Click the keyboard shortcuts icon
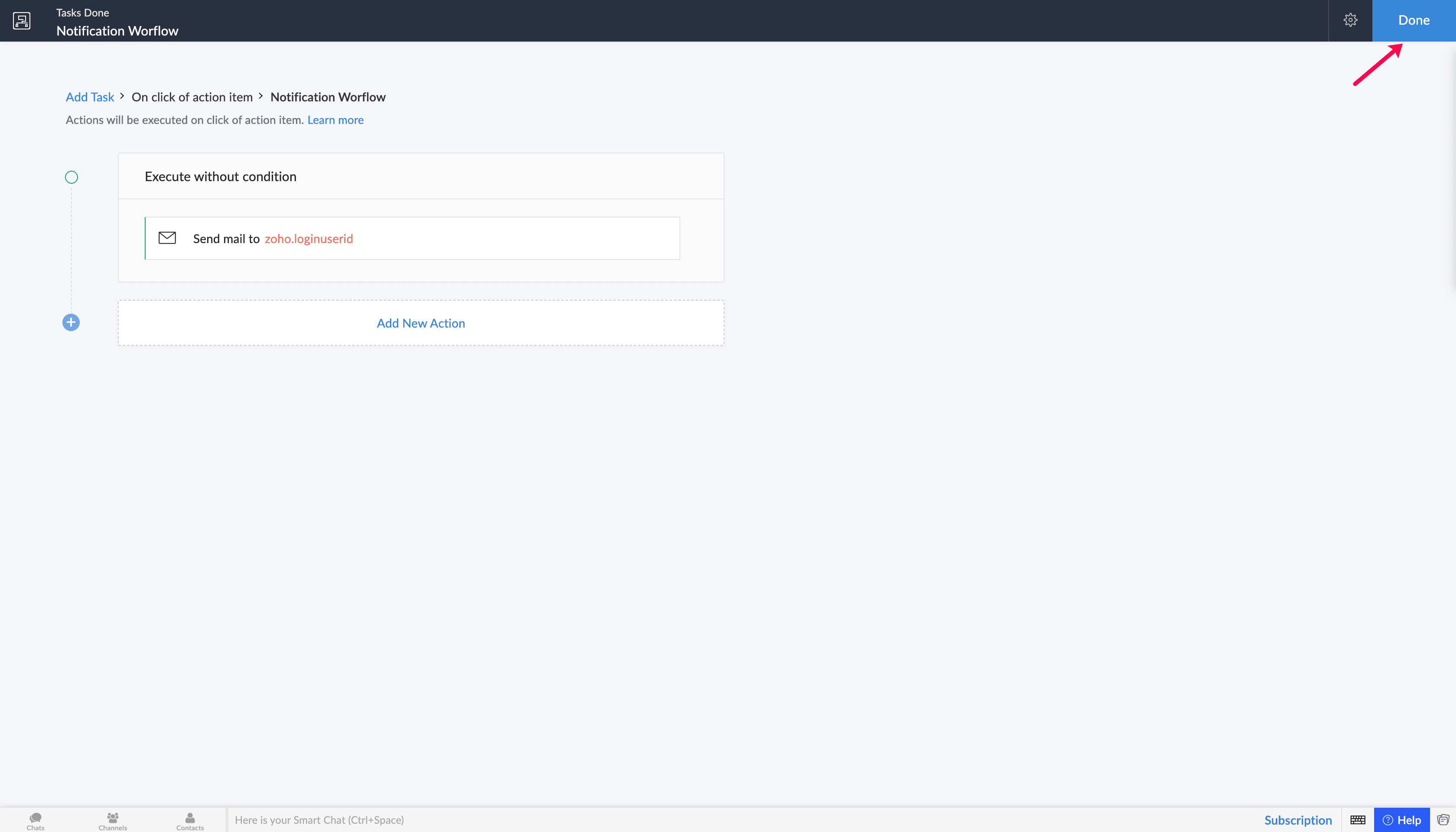This screenshot has height=832, width=1456. (x=1358, y=820)
